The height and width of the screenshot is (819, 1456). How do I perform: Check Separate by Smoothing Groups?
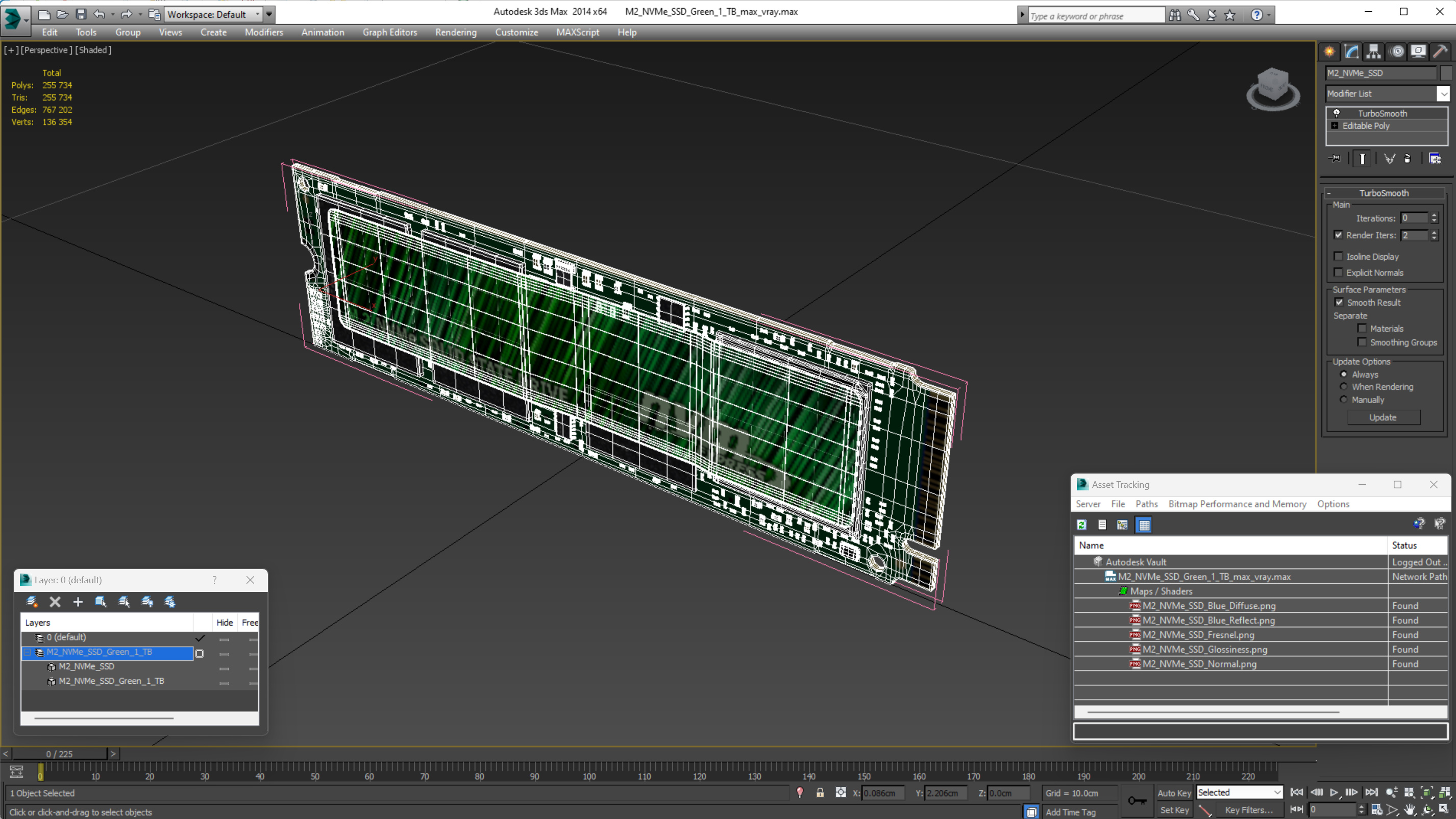pos(1362,342)
